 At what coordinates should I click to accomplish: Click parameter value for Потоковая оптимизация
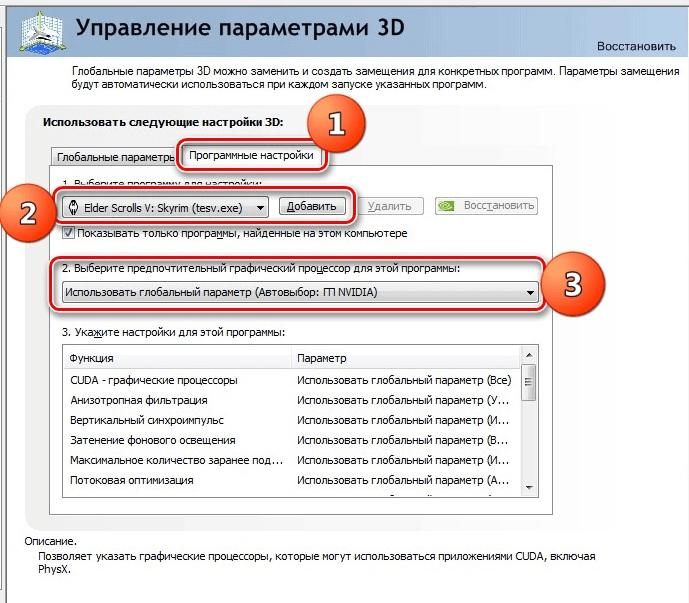pos(403,480)
